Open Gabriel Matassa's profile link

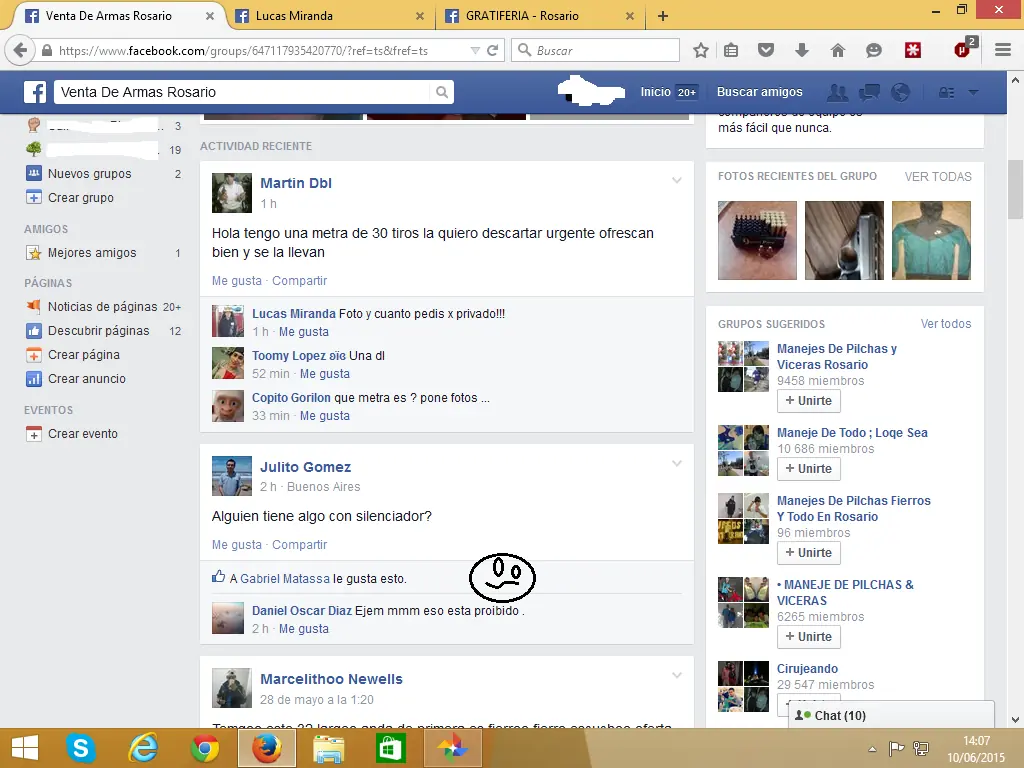pyautogui.click(x=285, y=579)
